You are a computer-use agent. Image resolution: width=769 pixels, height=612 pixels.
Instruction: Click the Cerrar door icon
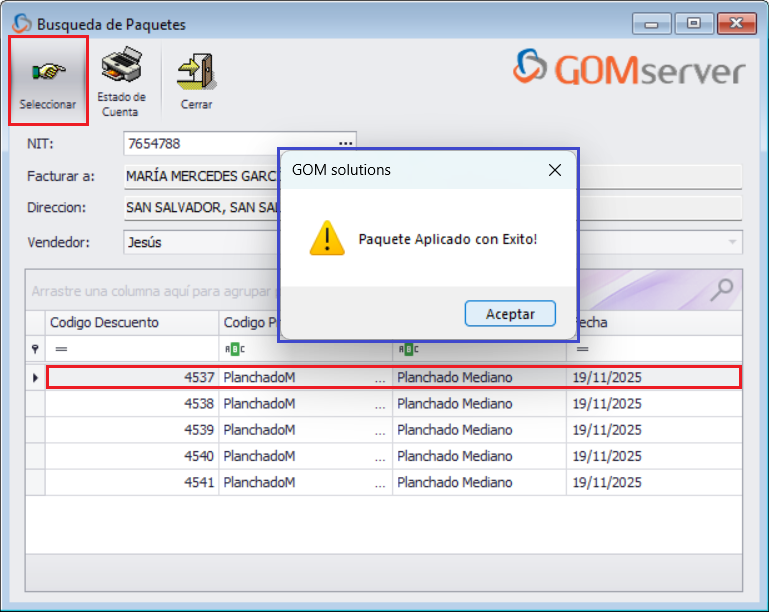(196, 70)
